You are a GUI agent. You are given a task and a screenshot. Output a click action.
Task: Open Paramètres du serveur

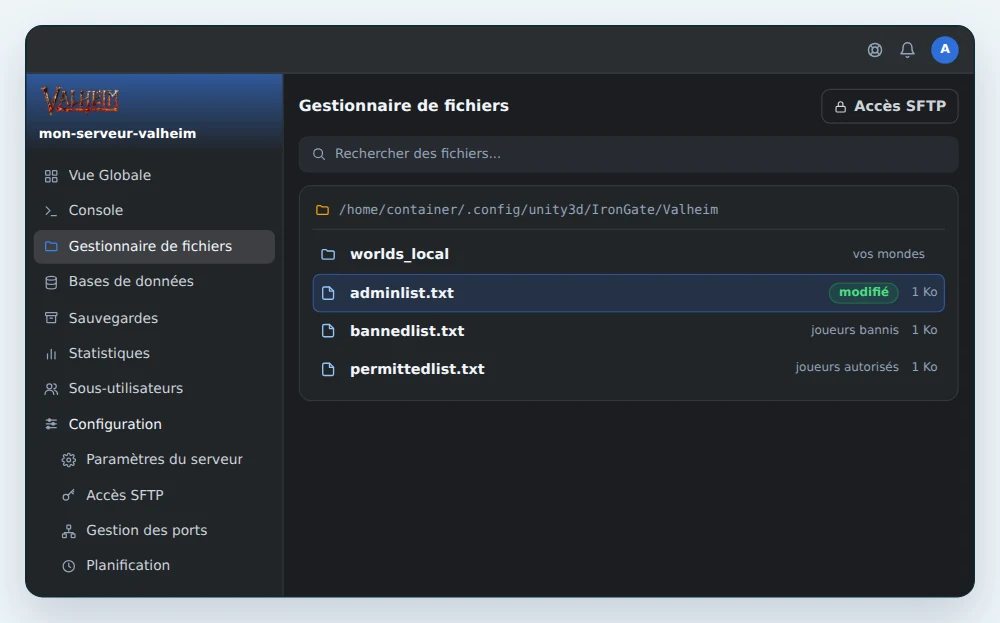(154, 459)
